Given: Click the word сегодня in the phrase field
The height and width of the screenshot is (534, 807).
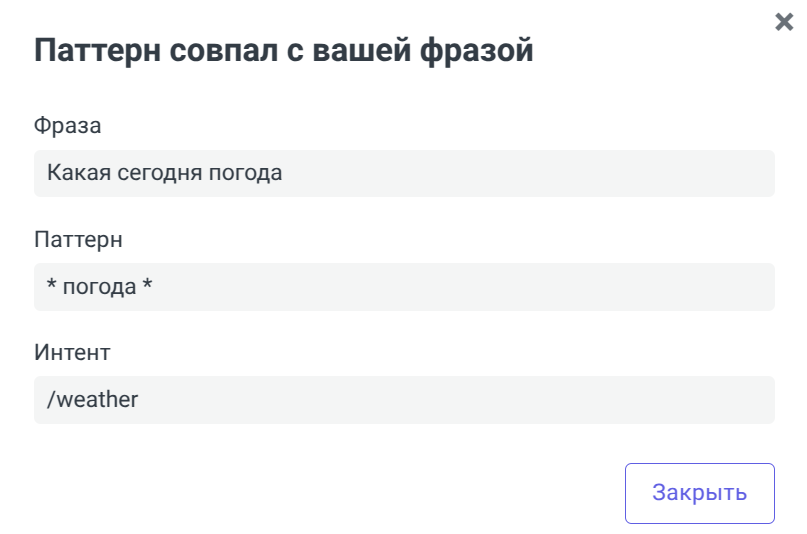Looking at the screenshot, I should coord(156,173).
